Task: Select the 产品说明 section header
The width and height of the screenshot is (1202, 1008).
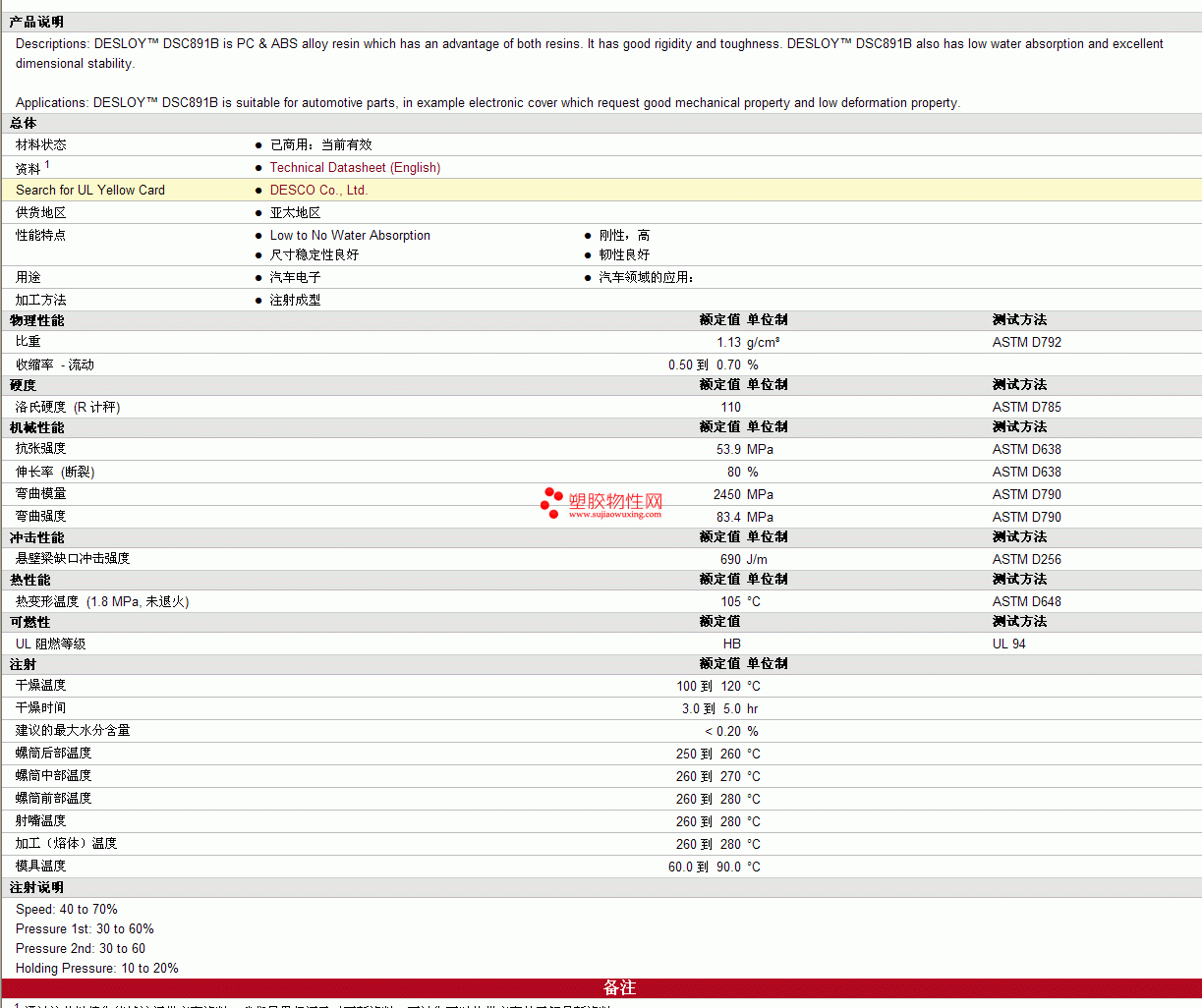Action: 36,22
